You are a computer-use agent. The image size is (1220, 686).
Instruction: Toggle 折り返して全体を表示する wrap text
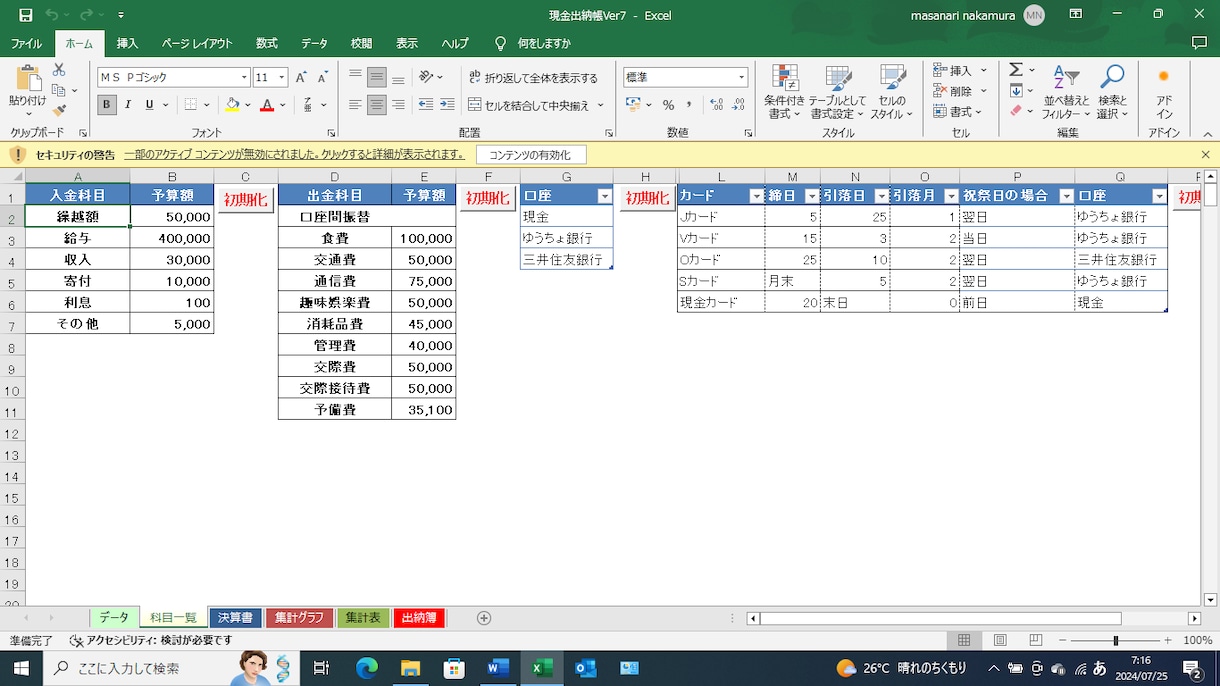(x=533, y=77)
